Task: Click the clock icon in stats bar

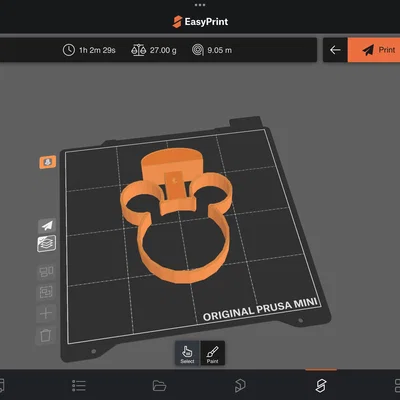Action: point(69,50)
